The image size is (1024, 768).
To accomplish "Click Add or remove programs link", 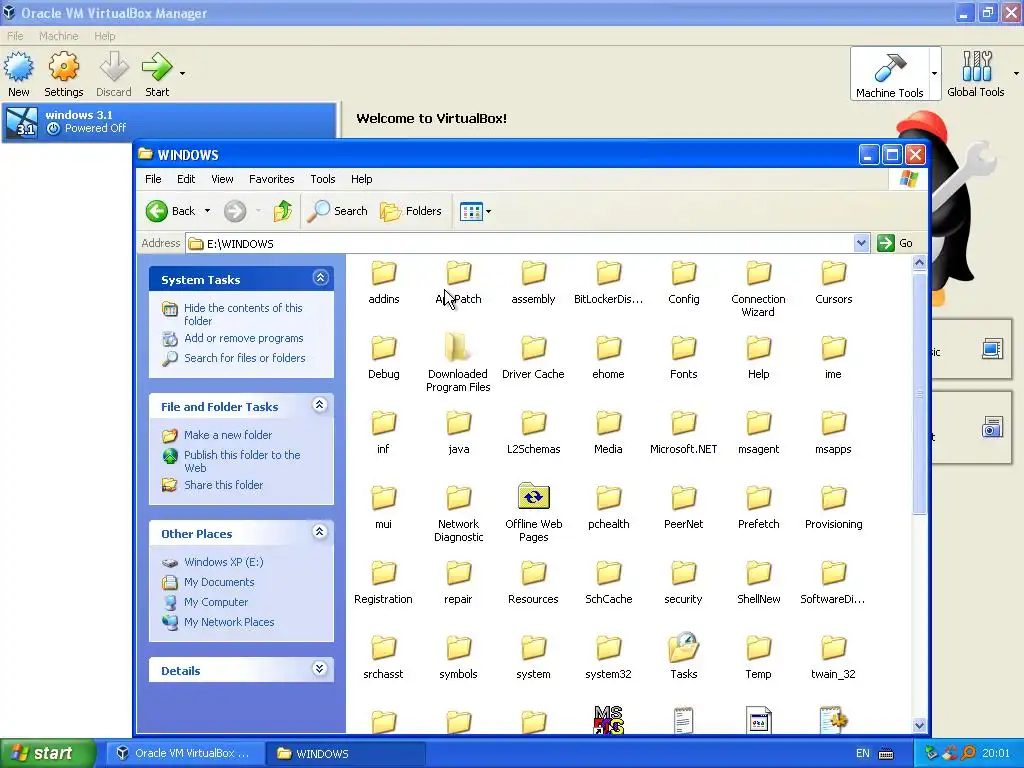I will [x=244, y=338].
